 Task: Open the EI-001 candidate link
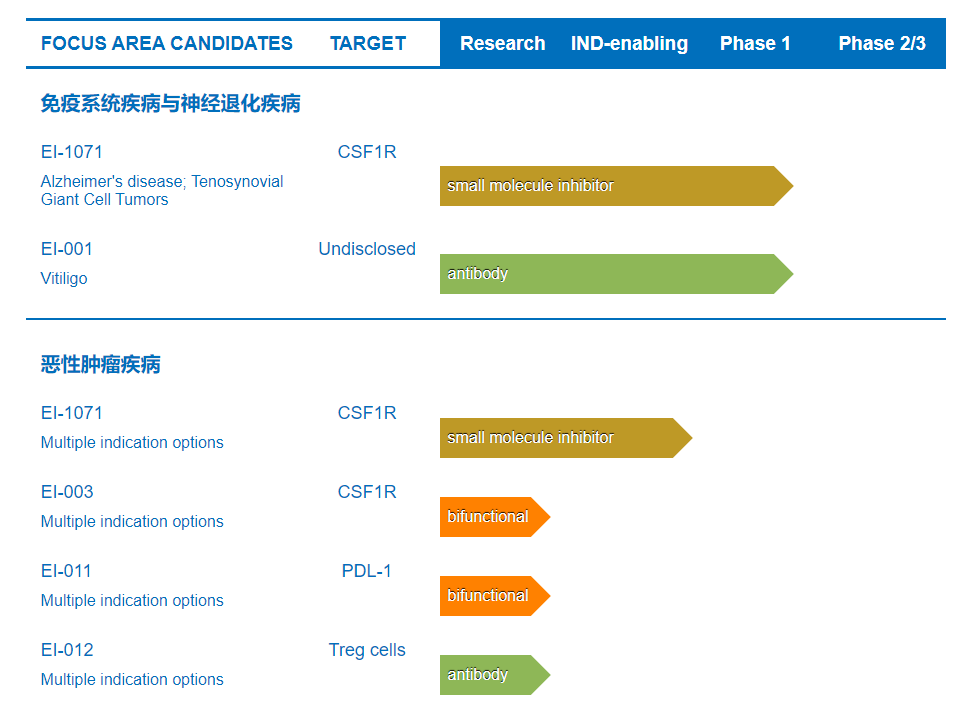(x=67, y=249)
